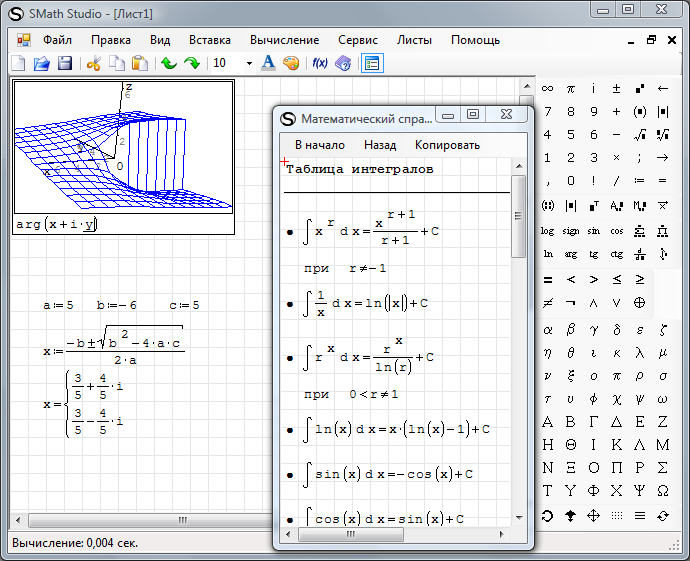Click В начало in the reference window
Screen dimensions: 690x561
(320, 145)
